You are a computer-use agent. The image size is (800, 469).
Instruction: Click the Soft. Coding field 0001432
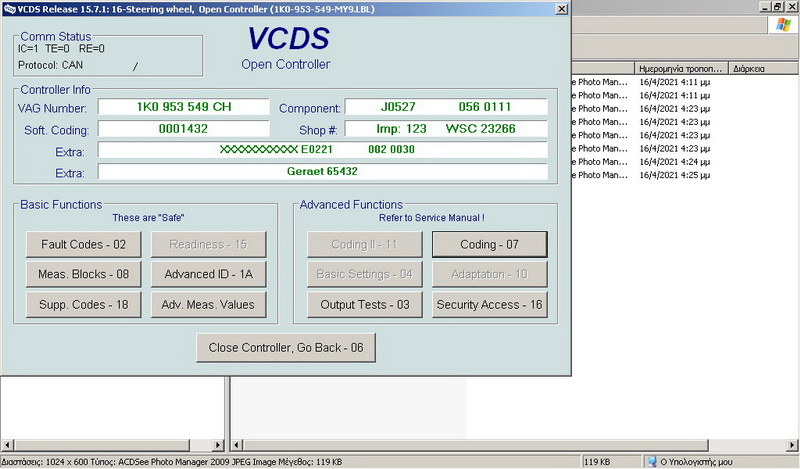pyautogui.click(x=184, y=129)
